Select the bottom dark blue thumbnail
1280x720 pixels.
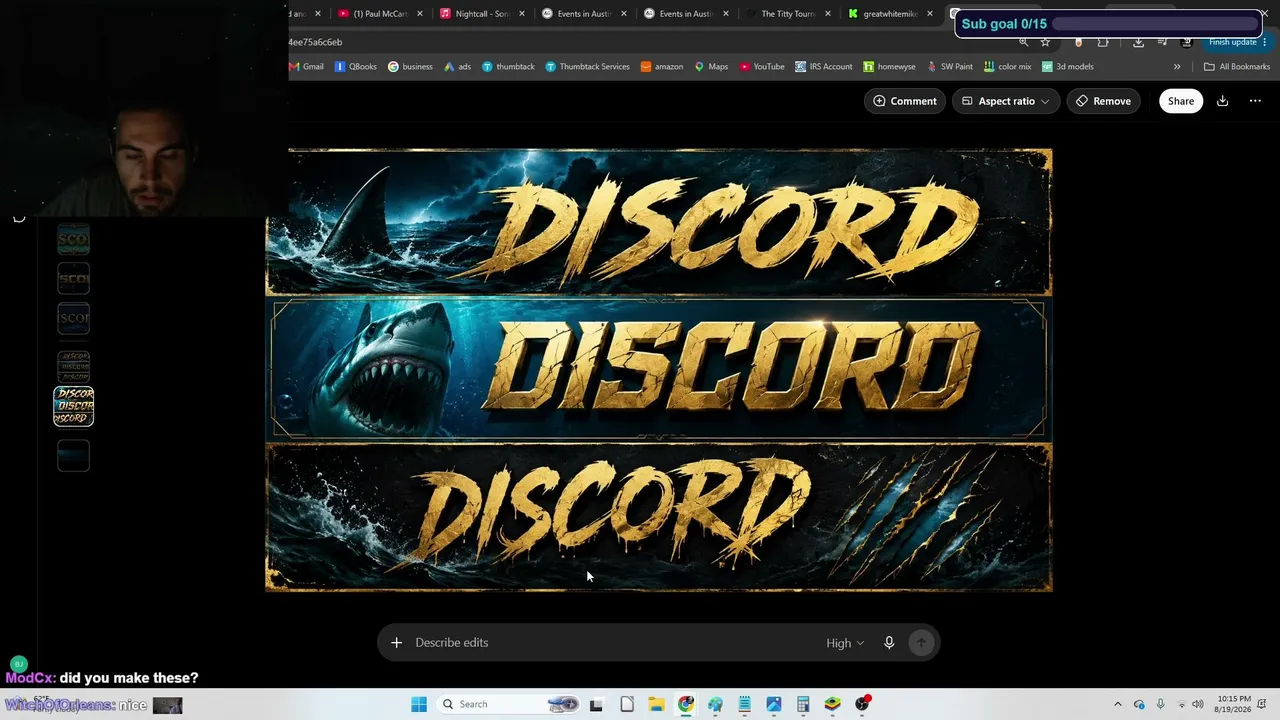pos(73,456)
